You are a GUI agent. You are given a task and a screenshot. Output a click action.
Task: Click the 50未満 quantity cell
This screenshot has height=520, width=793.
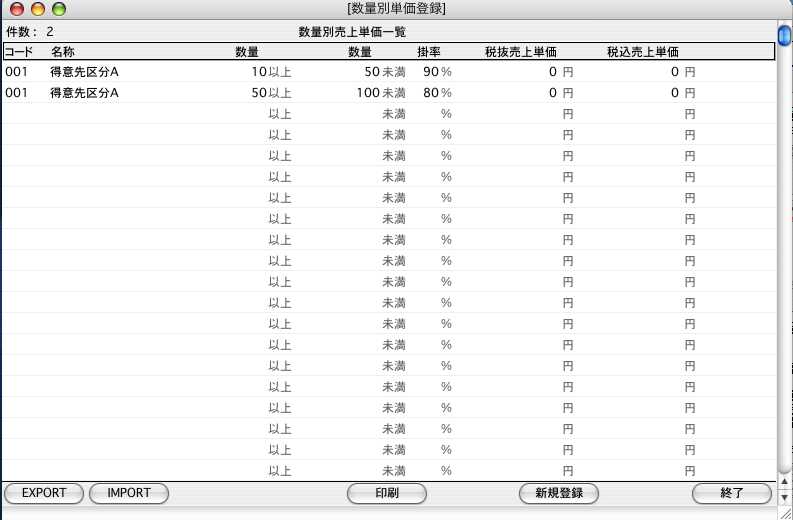tap(385, 72)
